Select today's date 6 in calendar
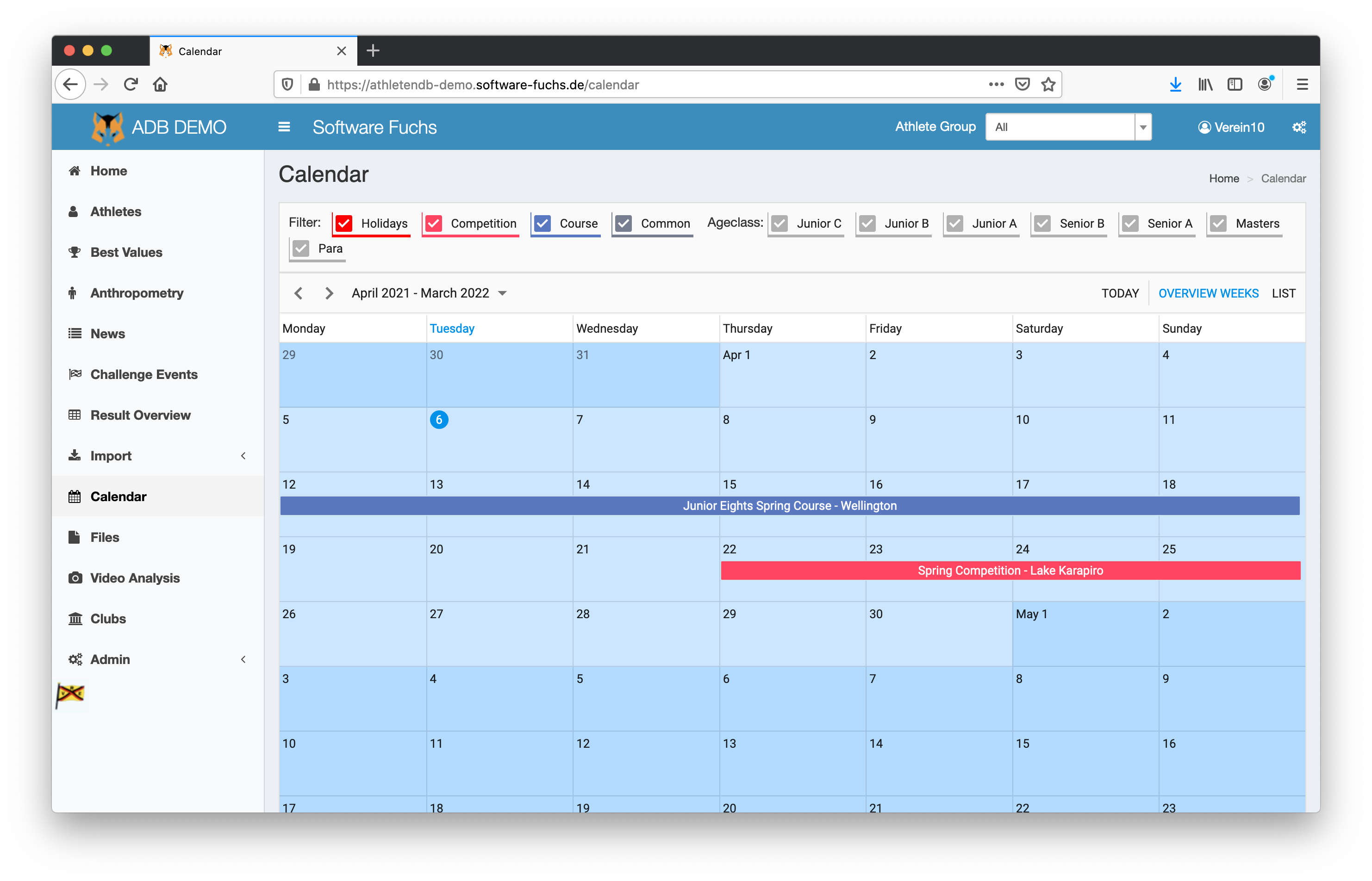This screenshot has width=1372, height=881. 439,419
